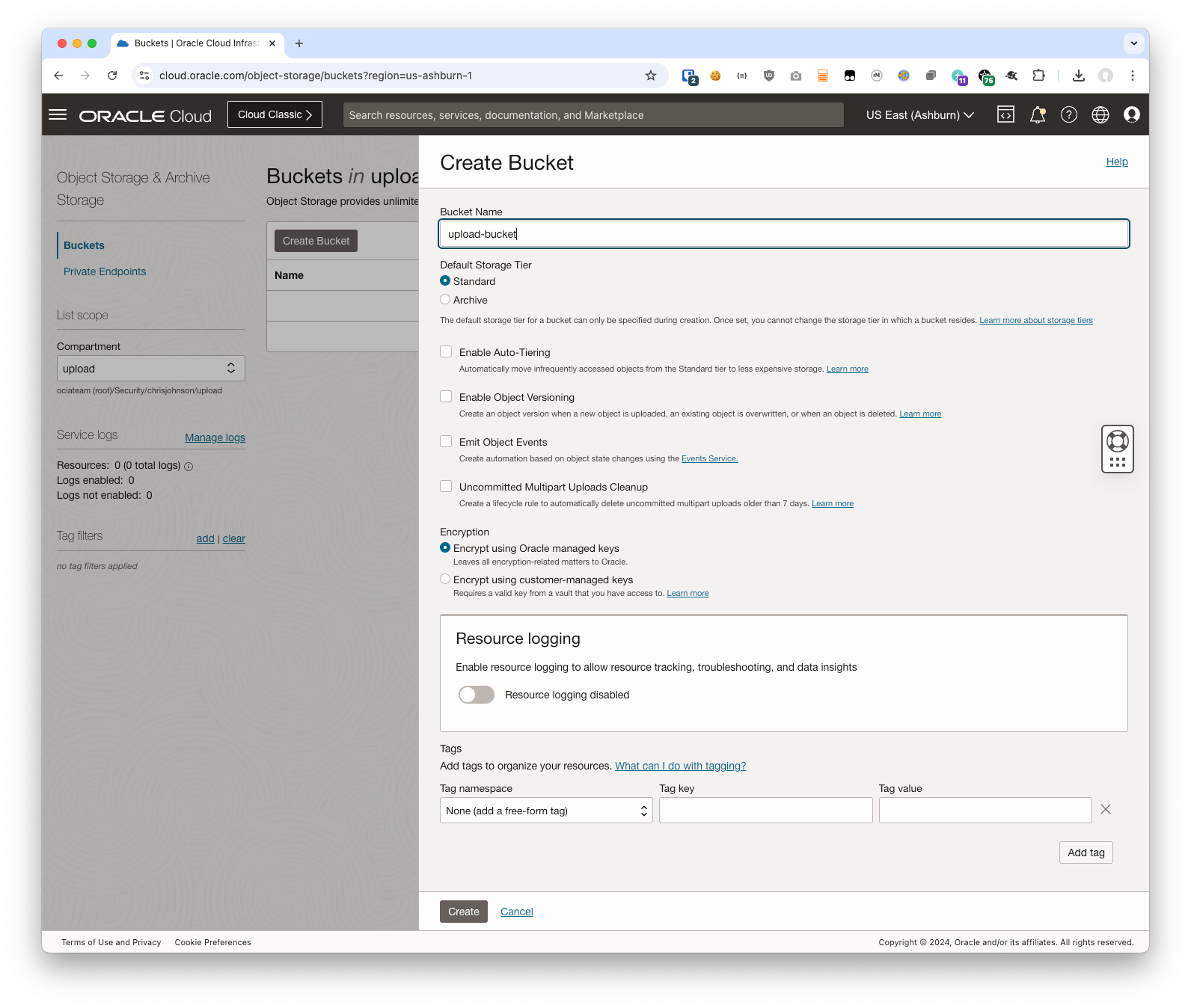Open the Tag namespace dropdown
Viewport: 1191px width, 1008px height.
546,811
